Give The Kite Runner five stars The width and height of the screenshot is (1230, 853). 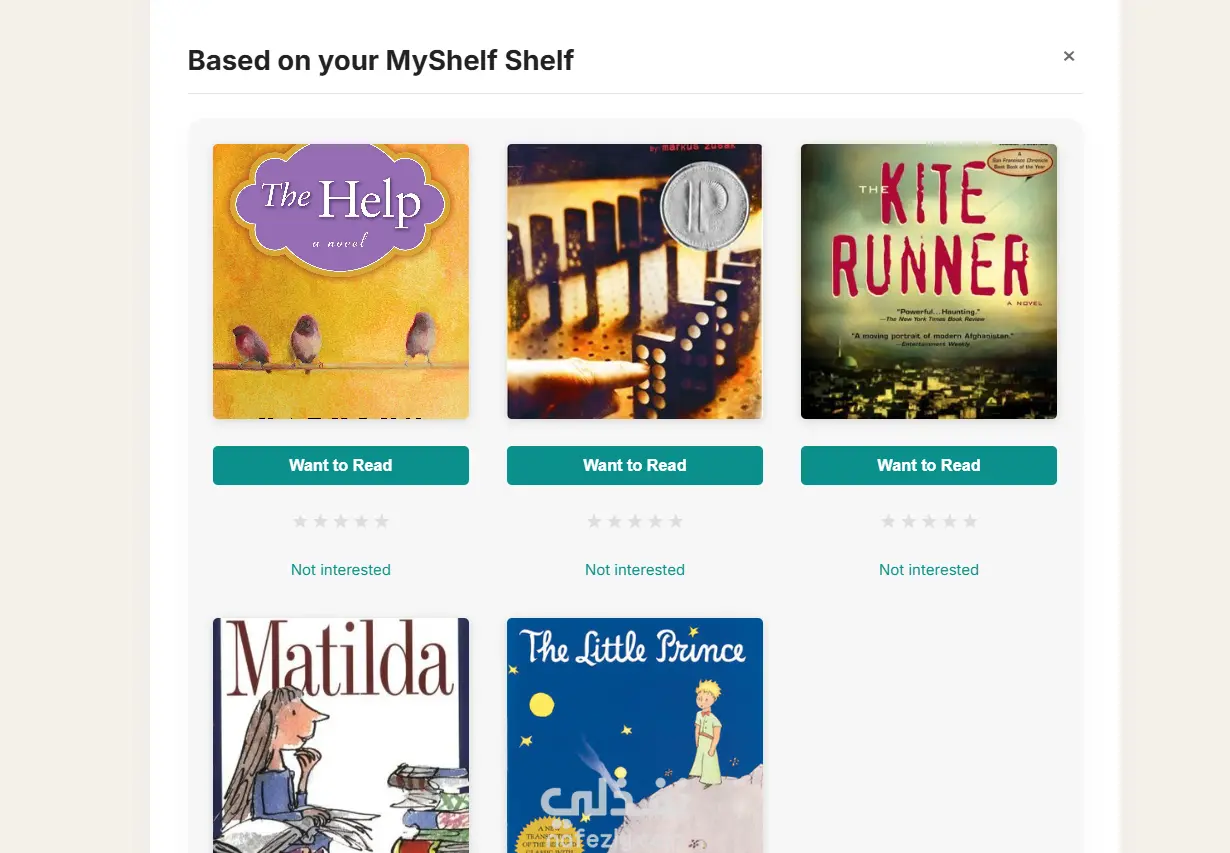pyautogui.click(x=969, y=521)
